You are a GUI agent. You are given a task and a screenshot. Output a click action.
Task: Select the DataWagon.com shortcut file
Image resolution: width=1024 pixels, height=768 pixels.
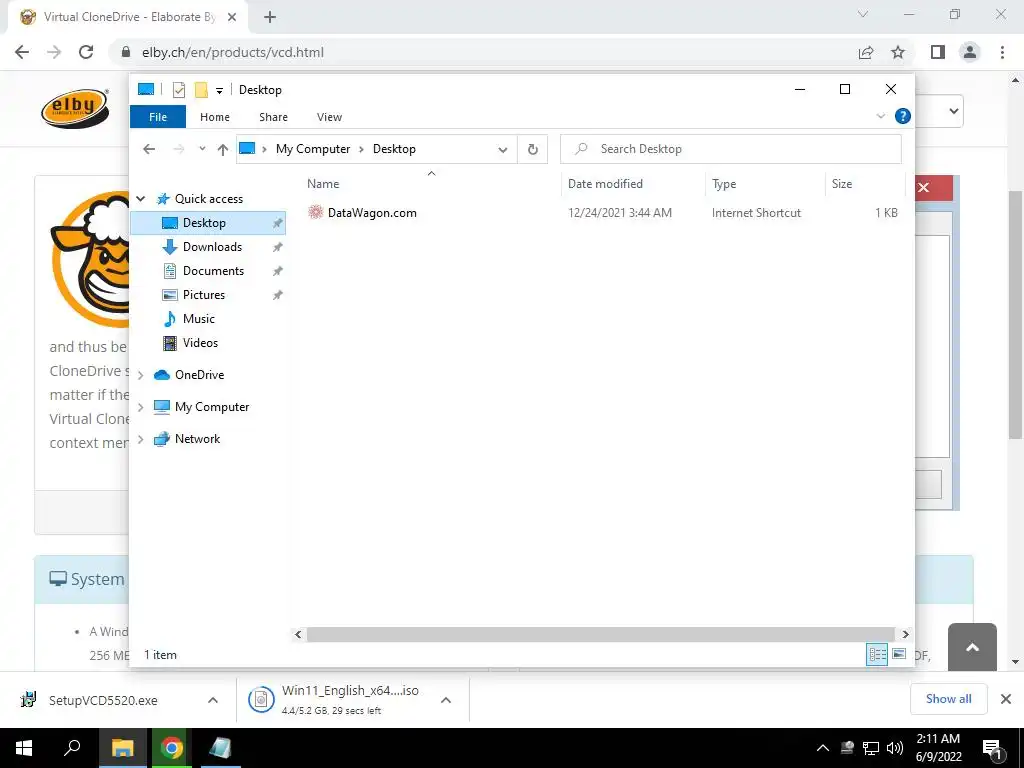pos(372,213)
